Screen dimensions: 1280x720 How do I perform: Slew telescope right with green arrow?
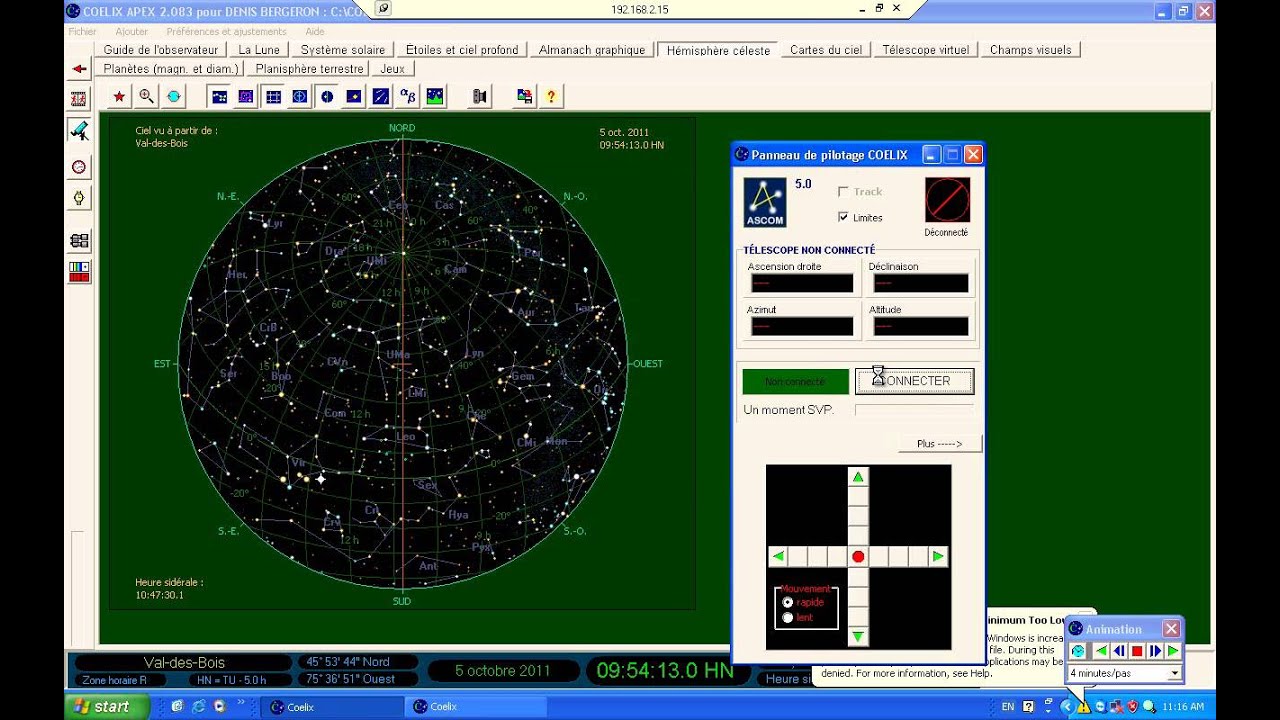coord(937,556)
